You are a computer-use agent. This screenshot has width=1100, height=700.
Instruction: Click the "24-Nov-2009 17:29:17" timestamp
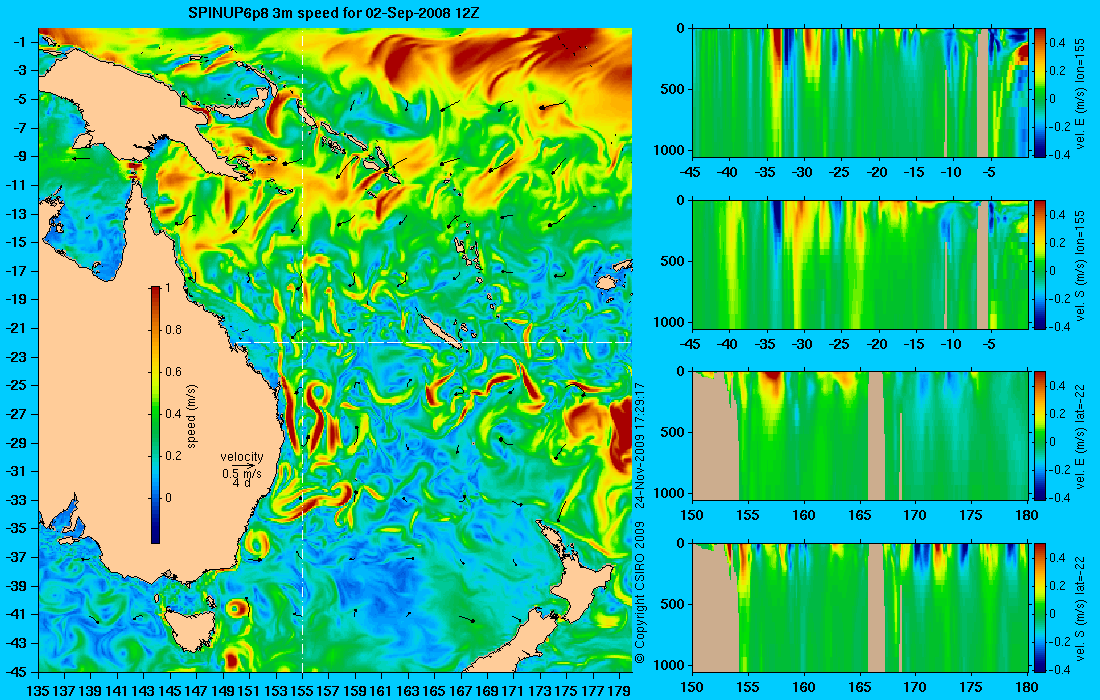pyautogui.click(x=640, y=445)
